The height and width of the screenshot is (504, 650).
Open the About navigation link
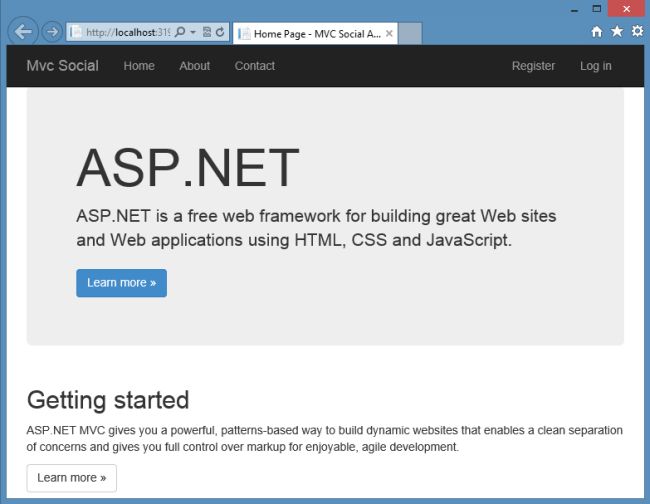[194, 66]
